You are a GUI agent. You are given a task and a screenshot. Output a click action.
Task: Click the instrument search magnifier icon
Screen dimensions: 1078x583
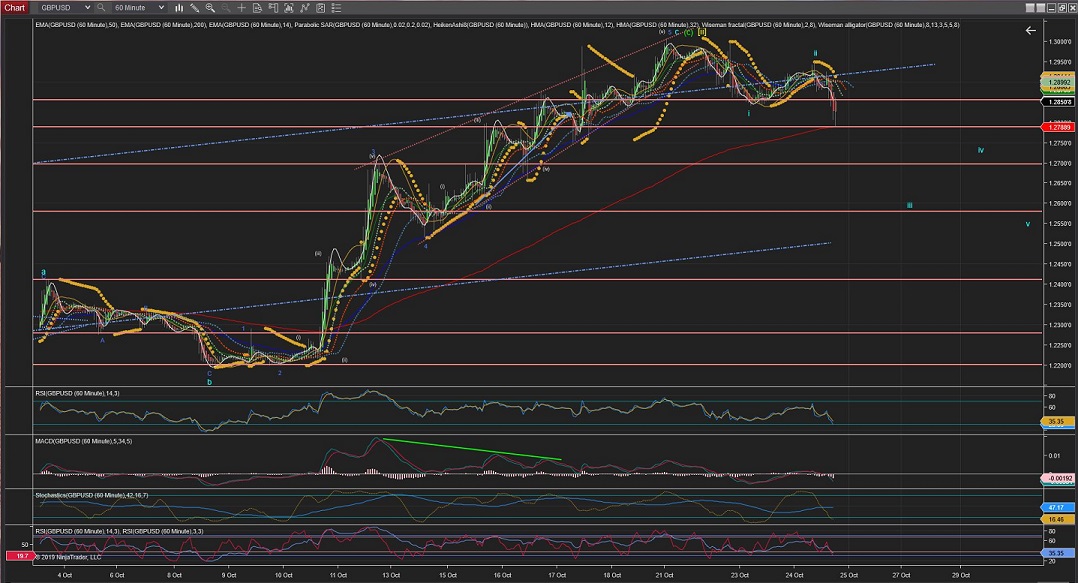[x=101, y=8]
